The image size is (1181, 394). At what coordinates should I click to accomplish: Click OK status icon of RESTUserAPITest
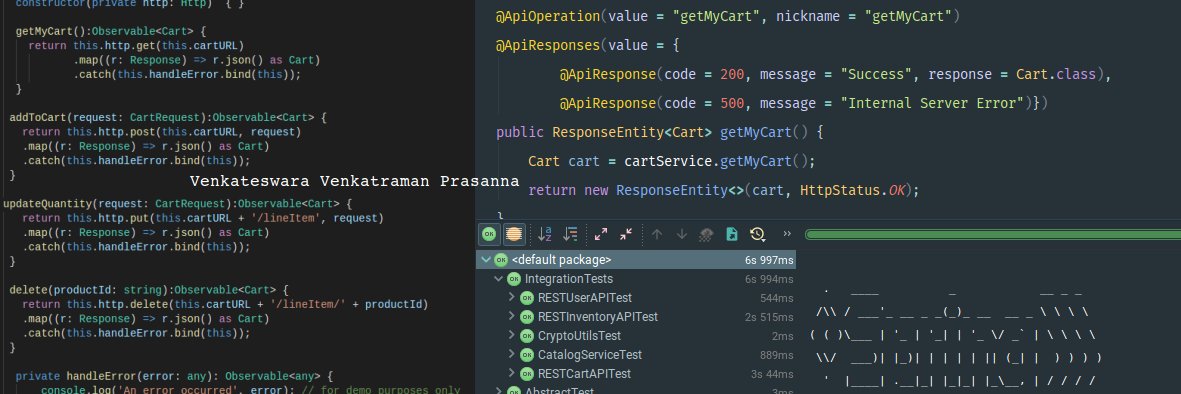(526, 298)
